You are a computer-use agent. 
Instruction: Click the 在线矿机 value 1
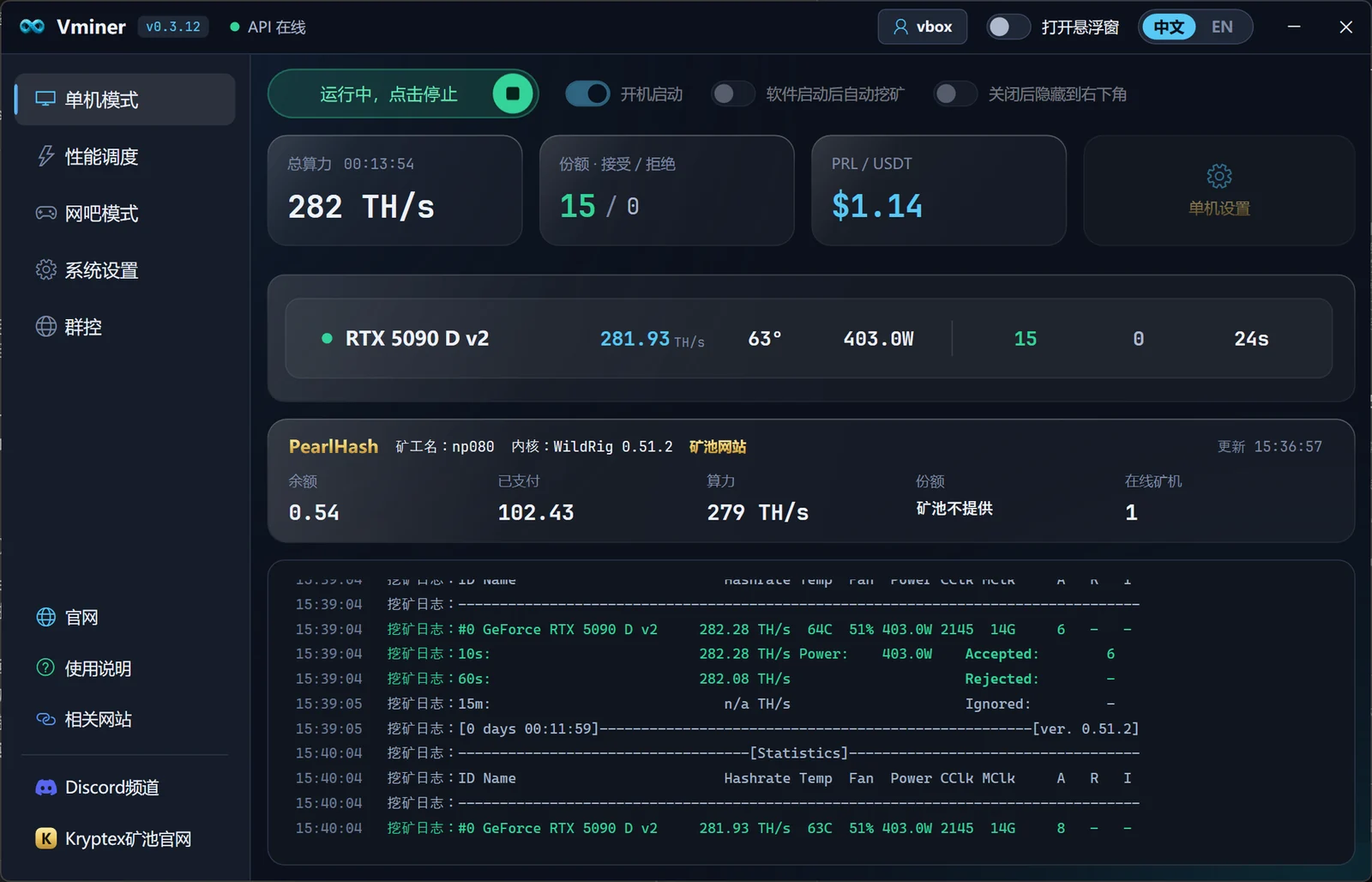1131,512
